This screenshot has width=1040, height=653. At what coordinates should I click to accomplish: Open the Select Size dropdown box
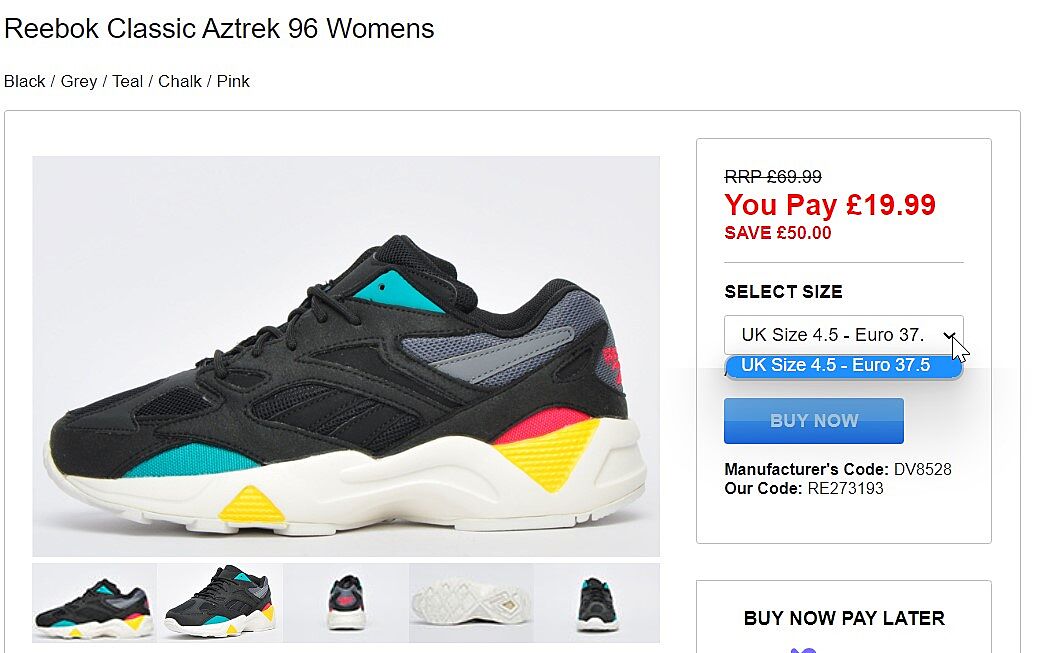tap(843, 335)
